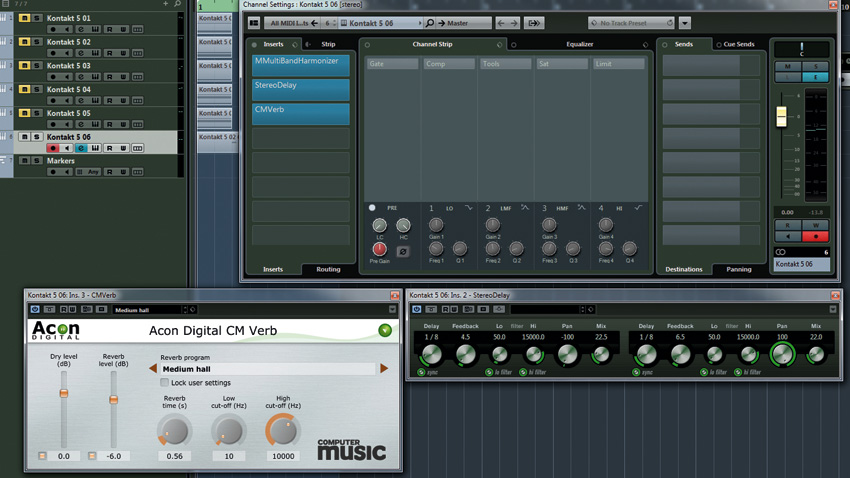Open the Markers track Any dropdown

[89, 172]
